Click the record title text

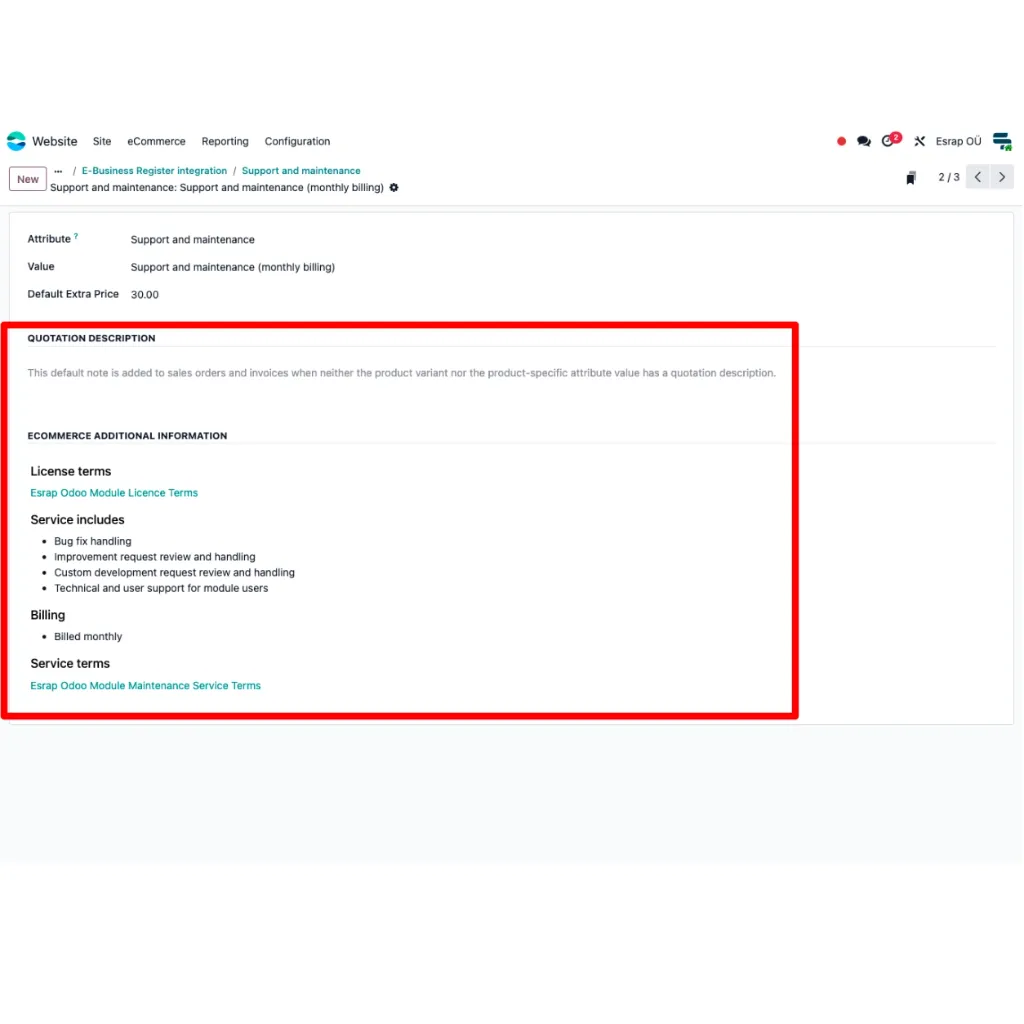coord(217,187)
